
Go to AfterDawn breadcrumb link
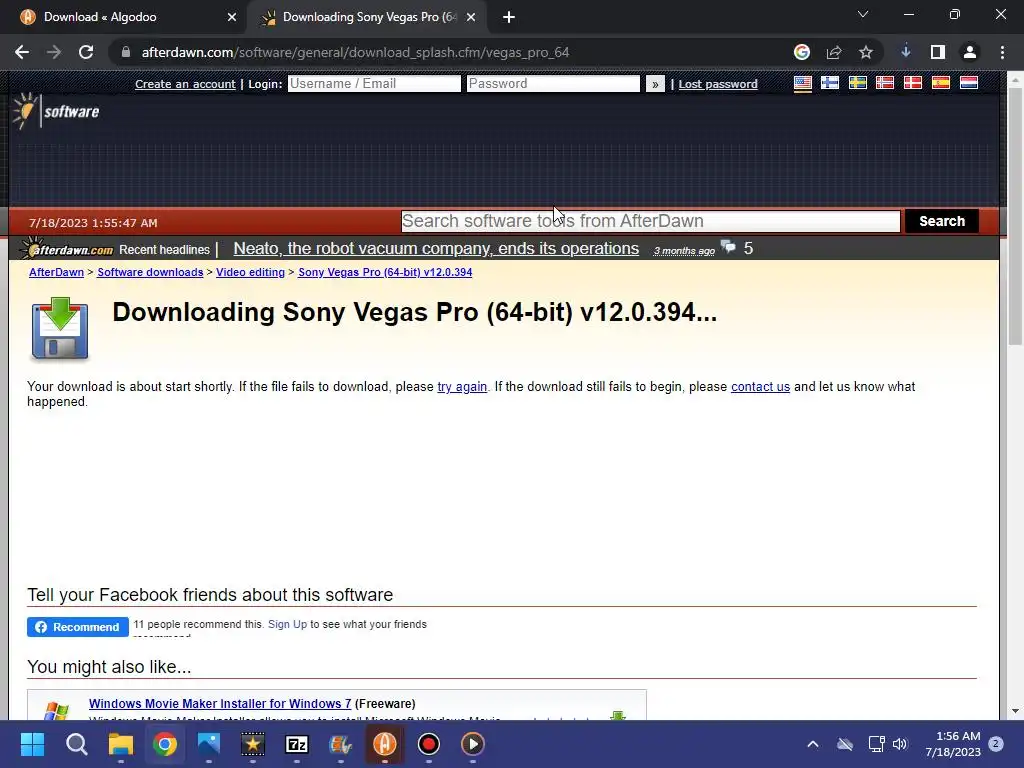pos(56,272)
